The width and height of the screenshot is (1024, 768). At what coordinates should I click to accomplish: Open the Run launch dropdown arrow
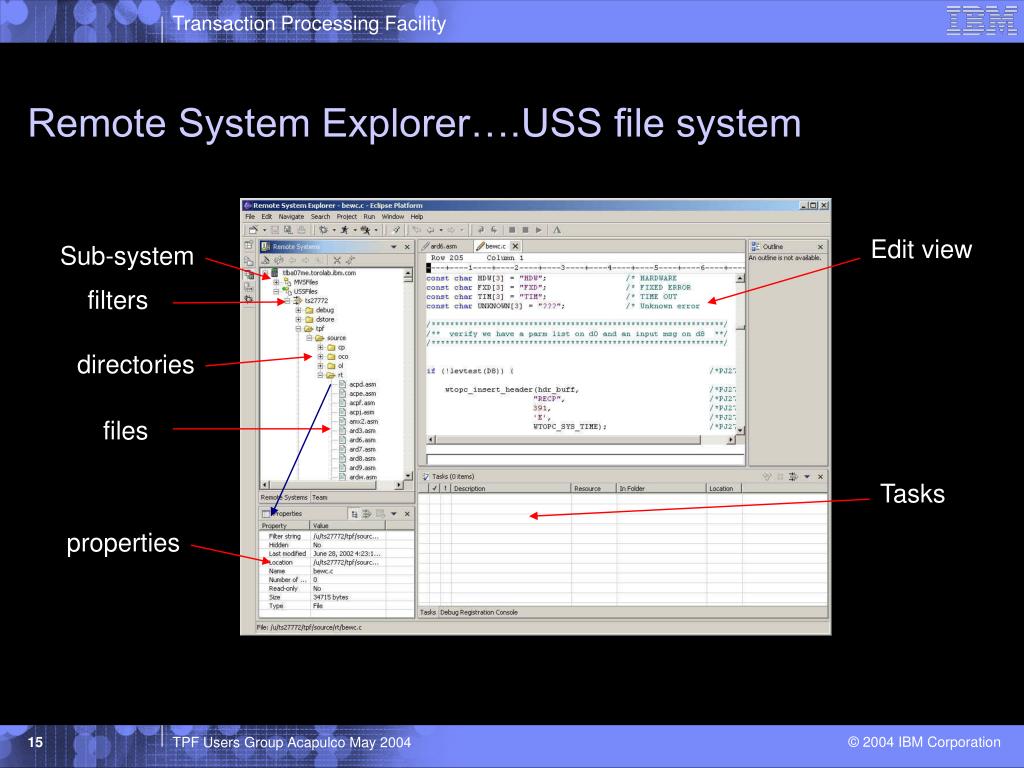[355, 230]
